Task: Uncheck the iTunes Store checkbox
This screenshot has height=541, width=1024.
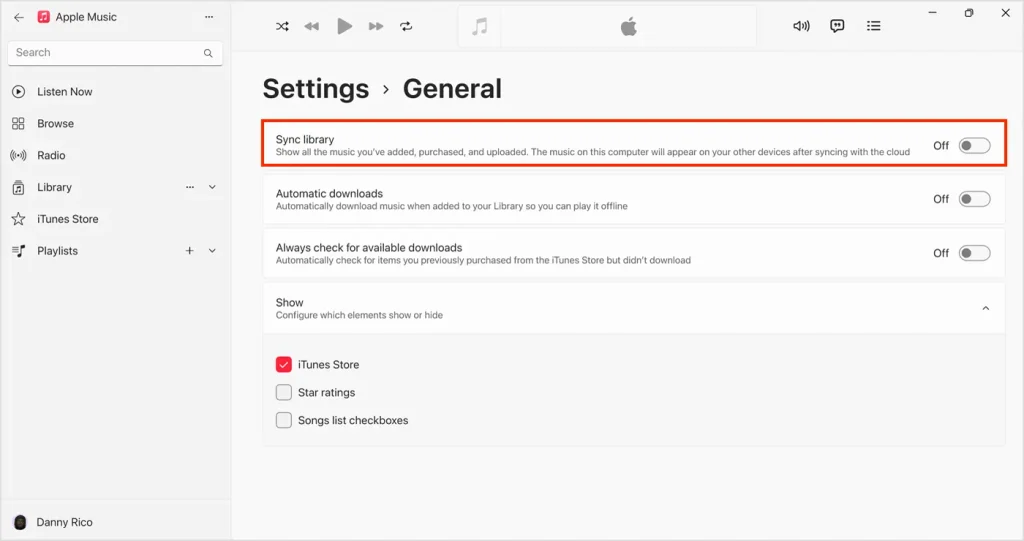Action: [x=283, y=365]
